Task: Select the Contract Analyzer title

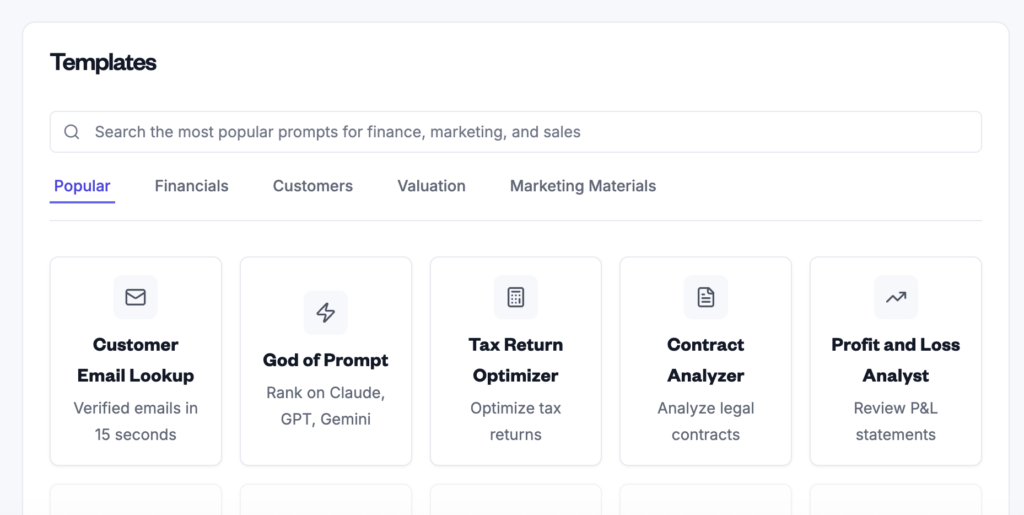Action: 706,360
